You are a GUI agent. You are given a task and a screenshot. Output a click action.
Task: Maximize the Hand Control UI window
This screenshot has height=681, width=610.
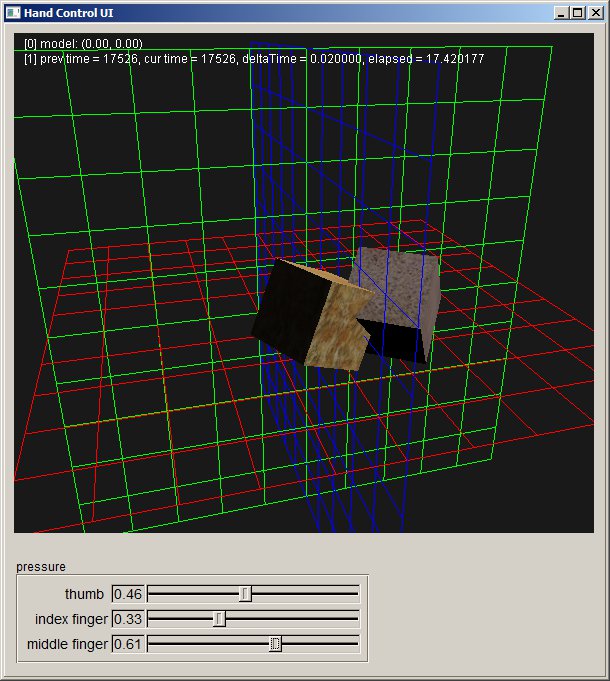point(577,13)
